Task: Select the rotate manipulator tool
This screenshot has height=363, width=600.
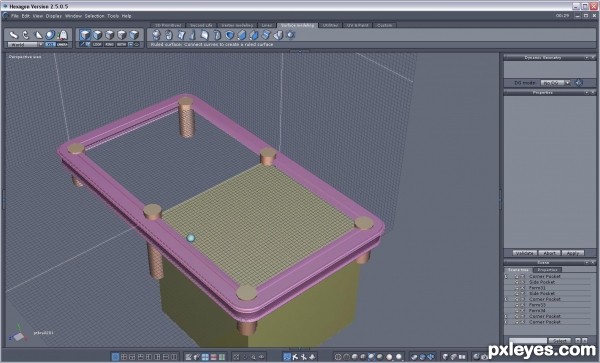Action: [26, 35]
